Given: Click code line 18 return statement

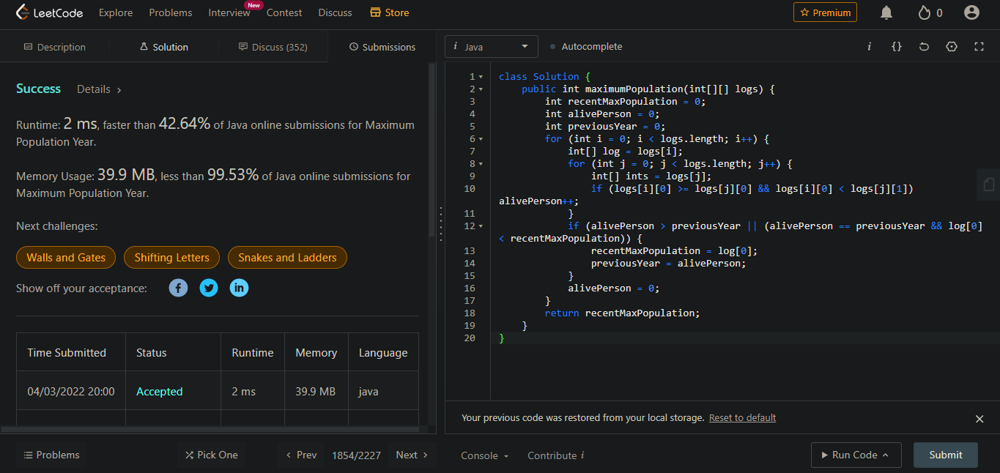Looking at the screenshot, I should pyautogui.click(x=622, y=313).
